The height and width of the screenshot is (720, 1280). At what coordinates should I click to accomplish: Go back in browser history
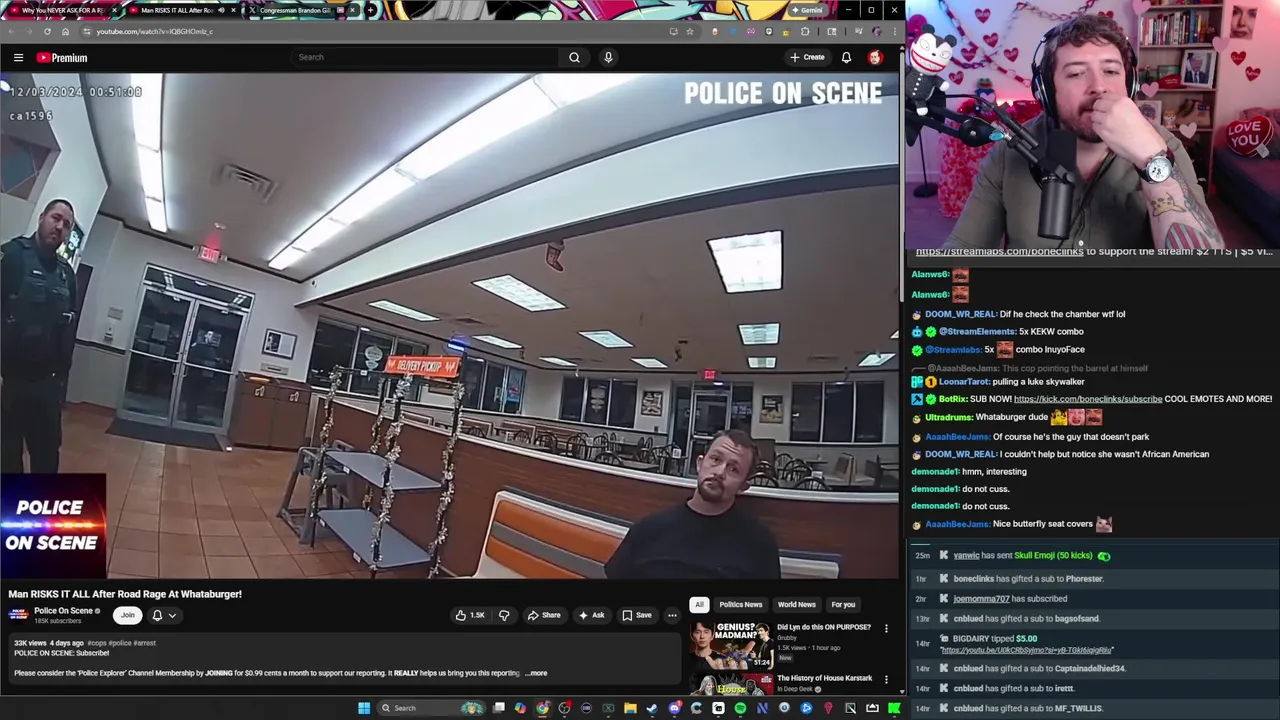point(12,31)
